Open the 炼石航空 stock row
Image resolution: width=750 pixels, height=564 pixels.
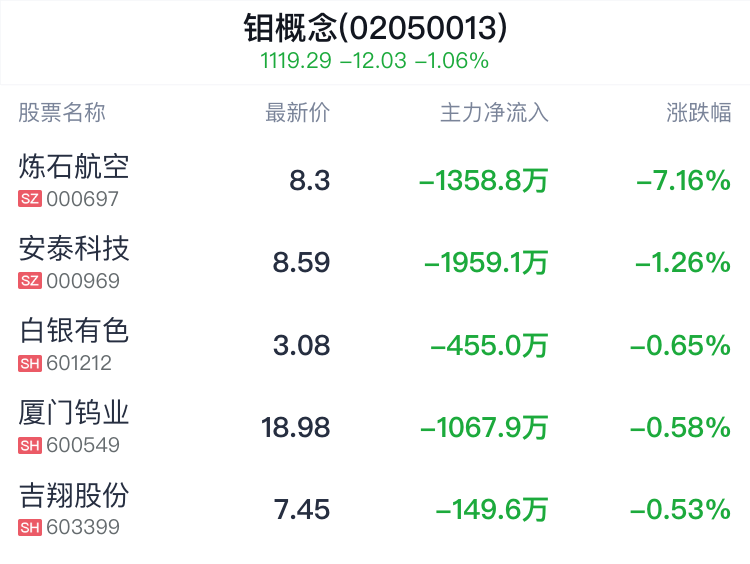(375, 180)
